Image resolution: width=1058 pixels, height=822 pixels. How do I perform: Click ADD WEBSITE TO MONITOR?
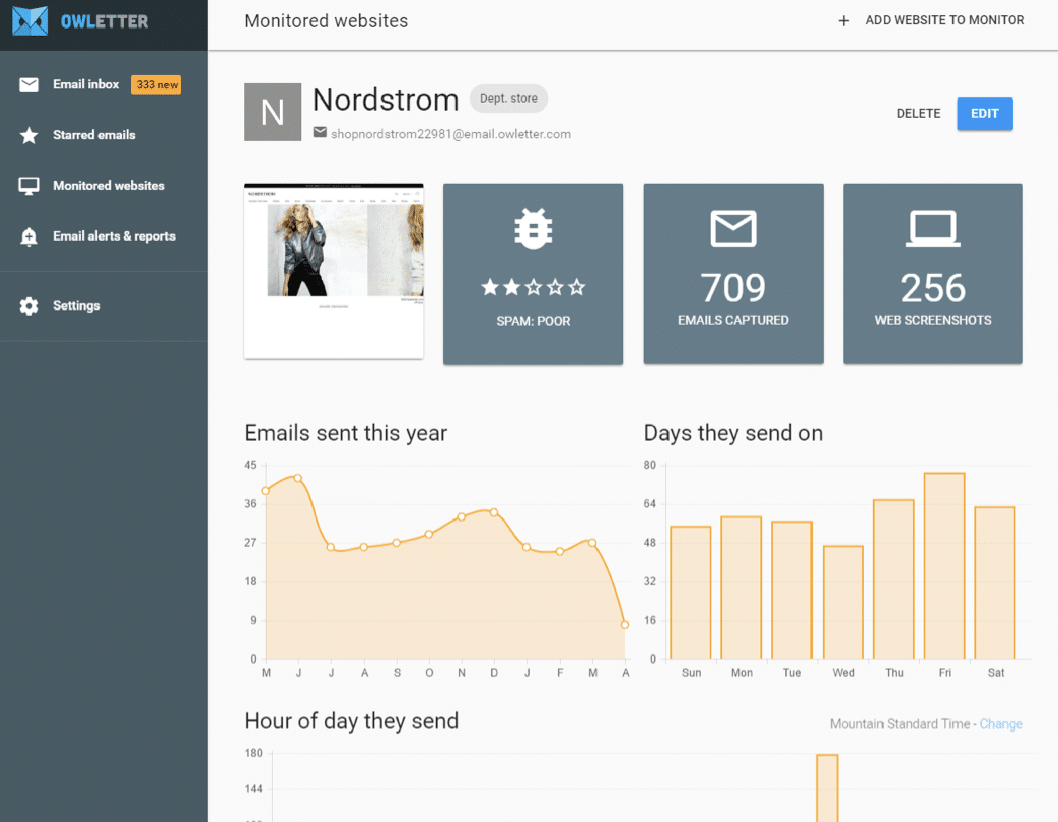click(944, 21)
